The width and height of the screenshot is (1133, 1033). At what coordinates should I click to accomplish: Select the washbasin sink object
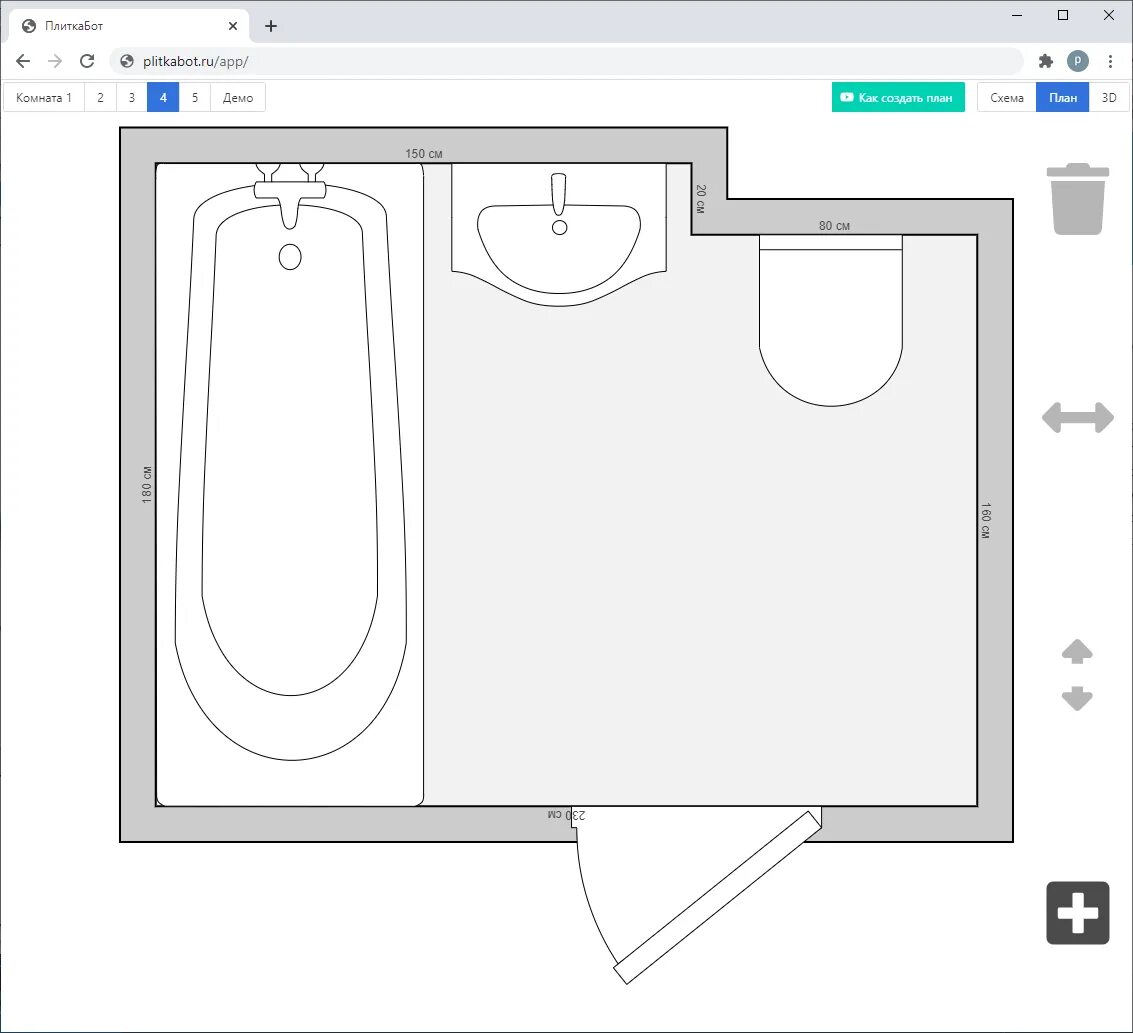559,235
